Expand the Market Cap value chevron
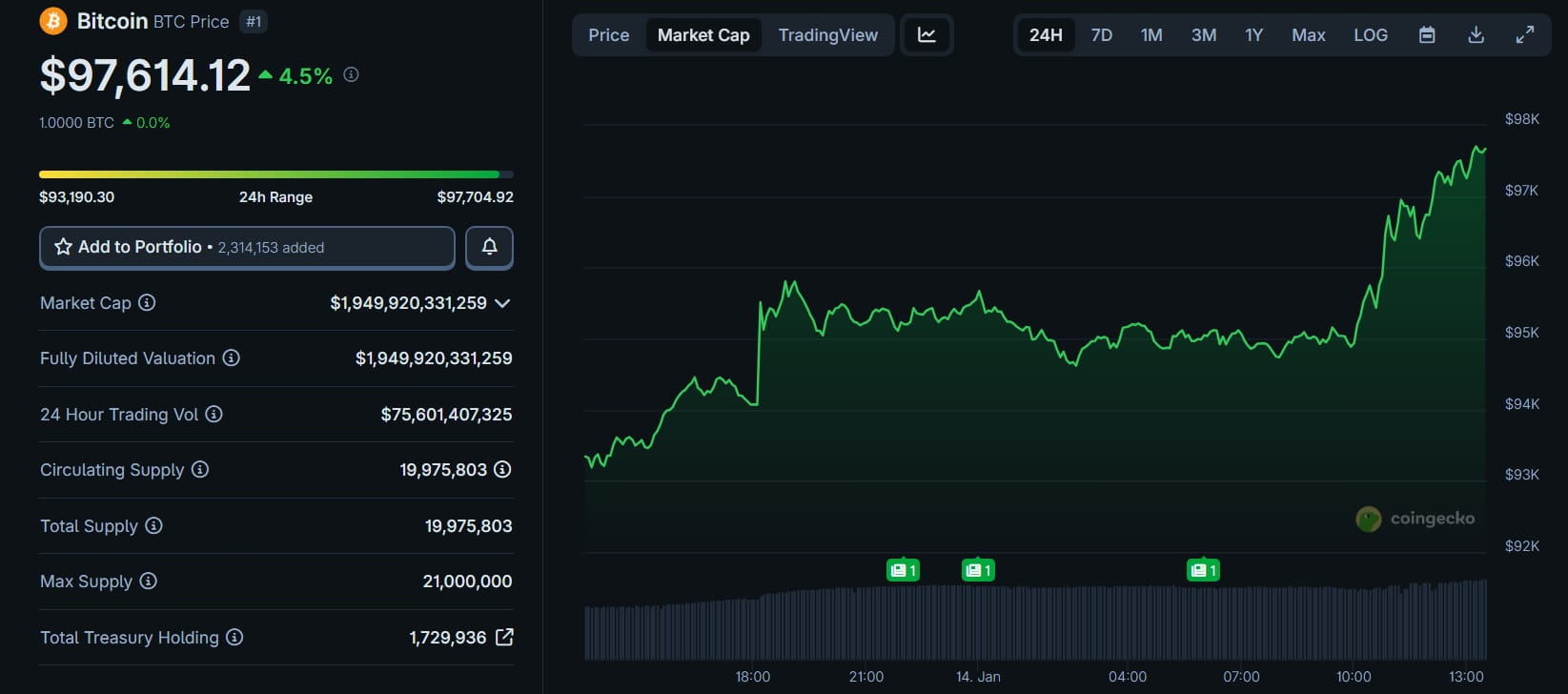This screenshot has width=1568, height=694. (503, 303)
